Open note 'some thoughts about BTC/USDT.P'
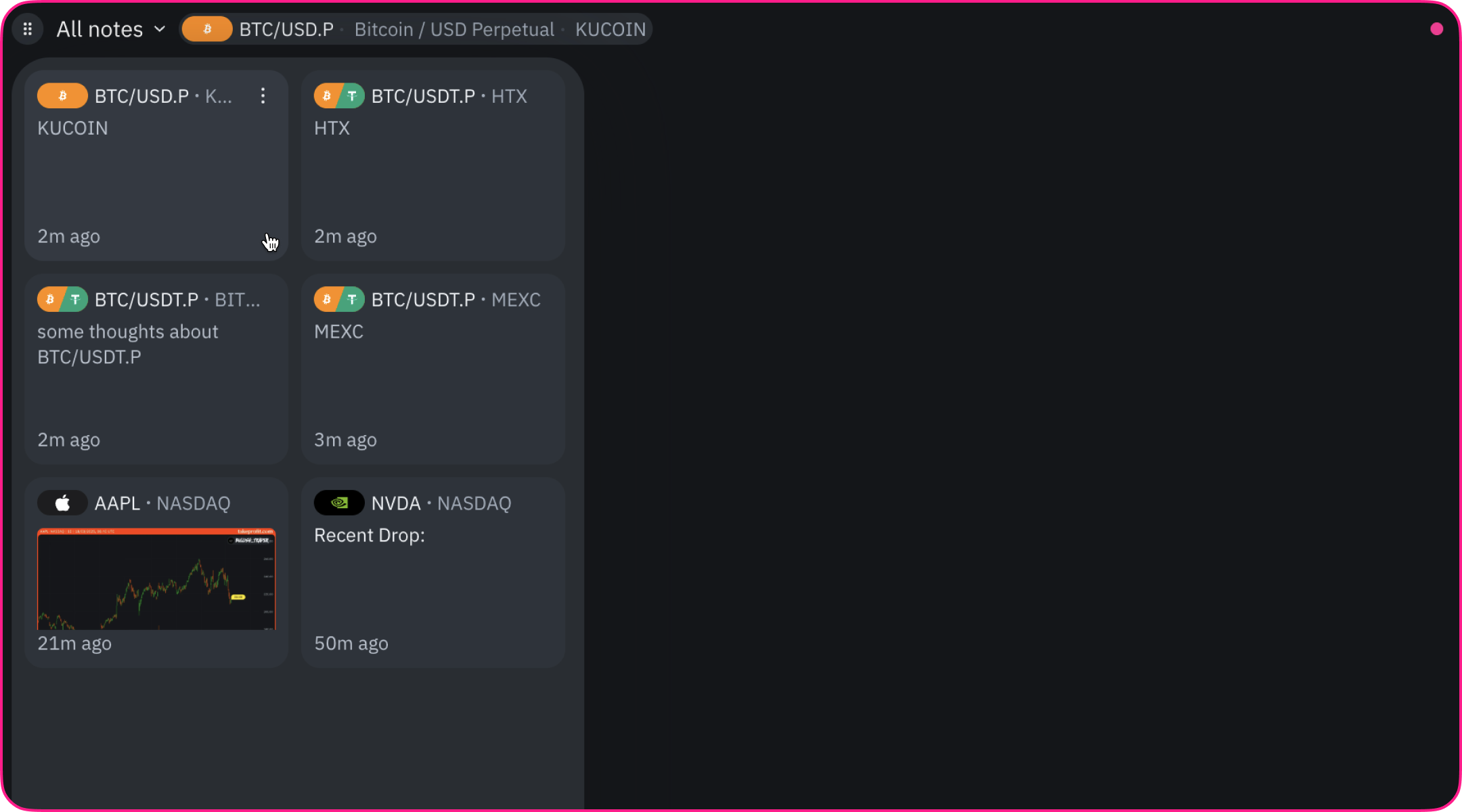This screenshot has height=812, width=1462. (156, 369)
